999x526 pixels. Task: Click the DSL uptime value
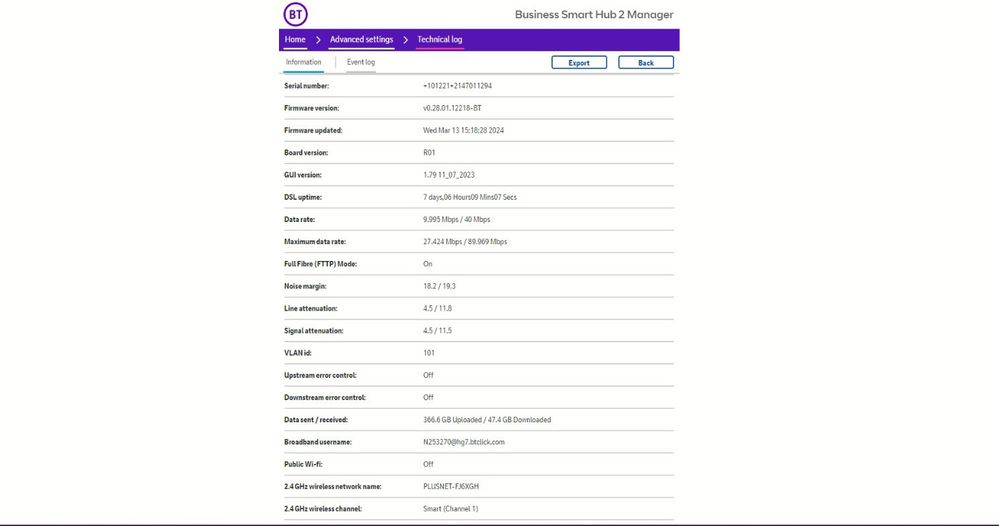[469, 197]
